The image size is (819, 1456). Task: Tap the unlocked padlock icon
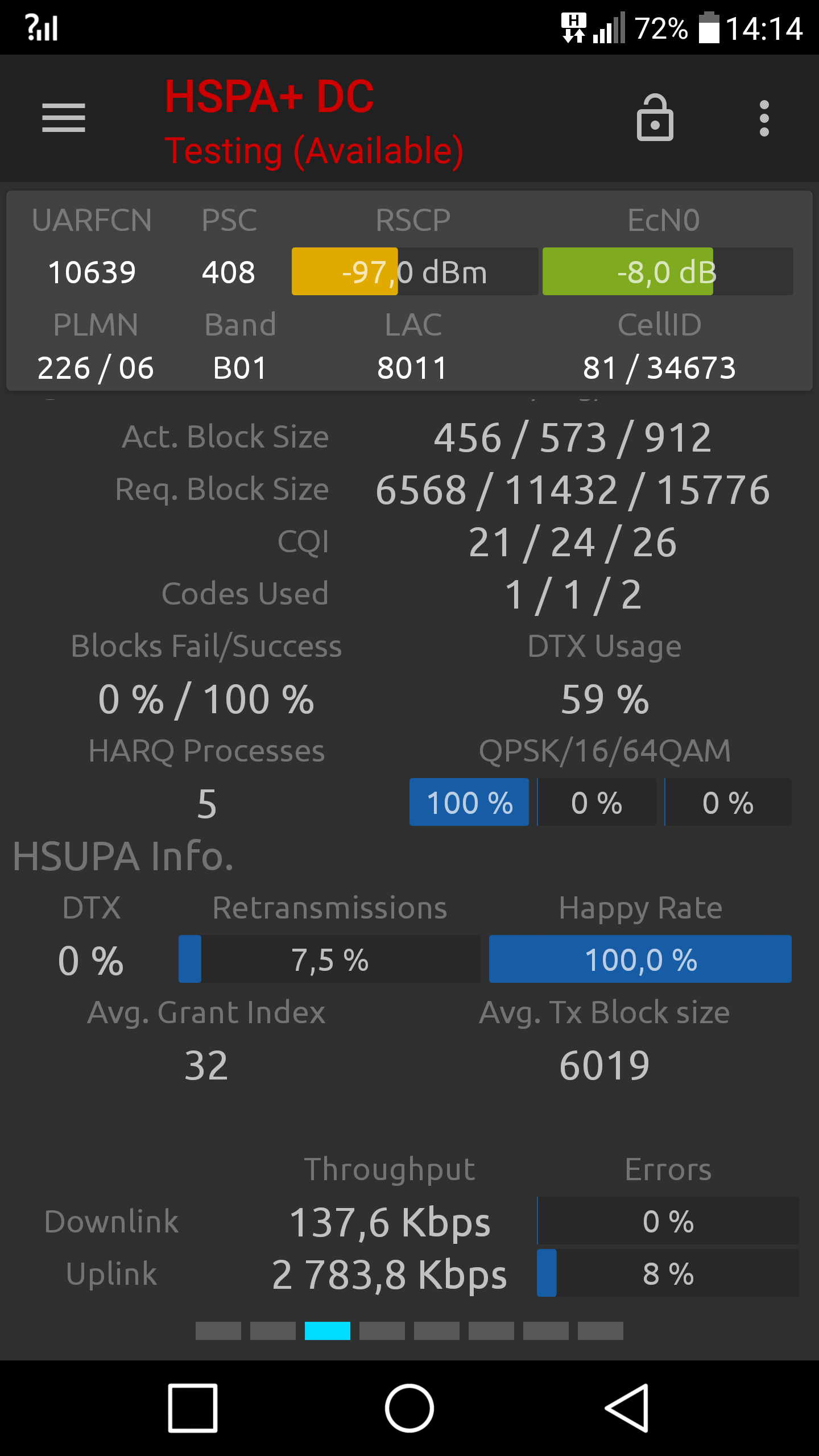[655, 118]
